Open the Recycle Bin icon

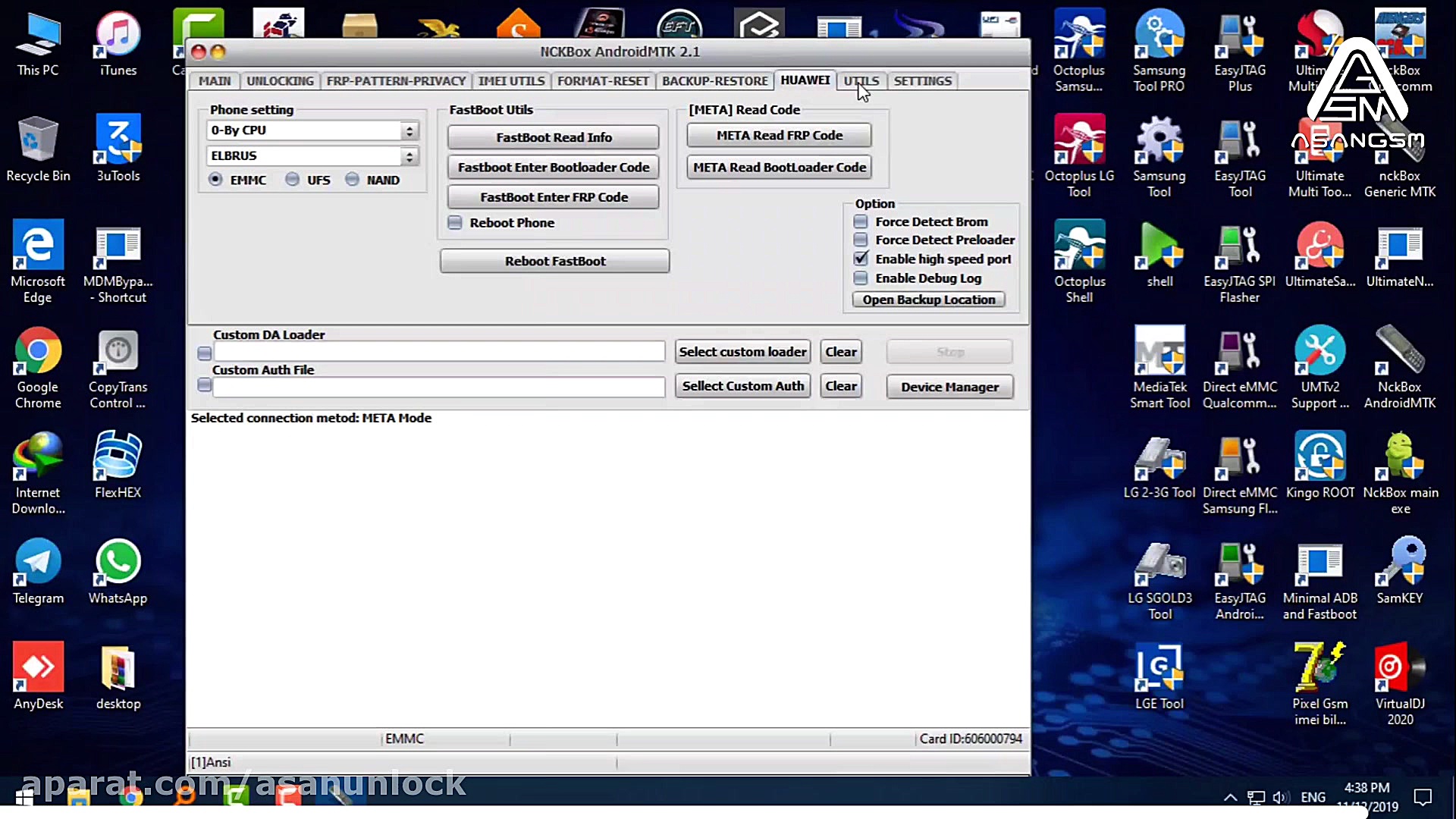[38, 149]
